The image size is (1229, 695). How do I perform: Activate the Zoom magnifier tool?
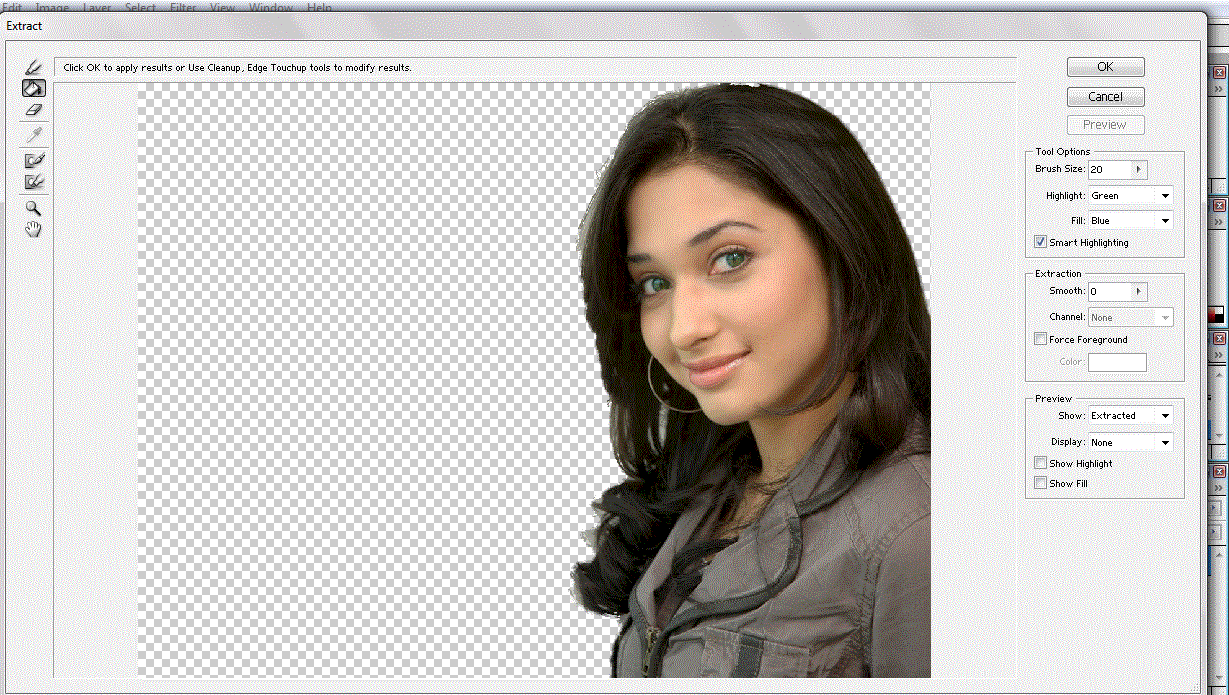(x=34, y=208)
